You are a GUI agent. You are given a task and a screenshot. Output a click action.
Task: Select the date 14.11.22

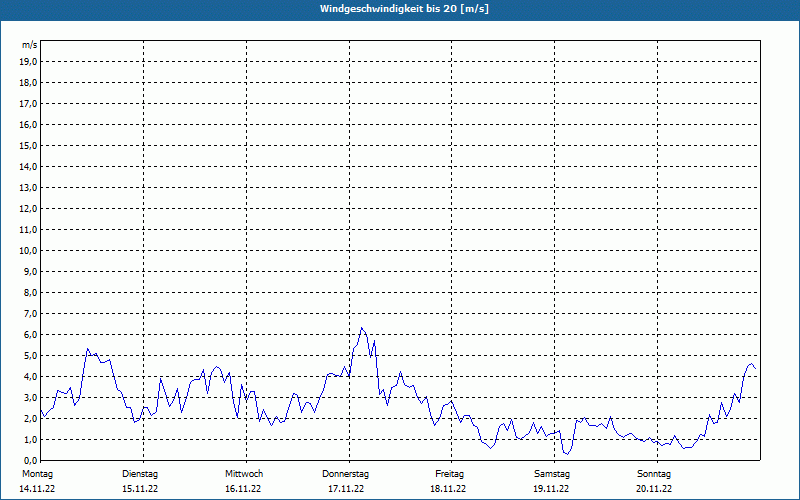[x=37, y=489]
